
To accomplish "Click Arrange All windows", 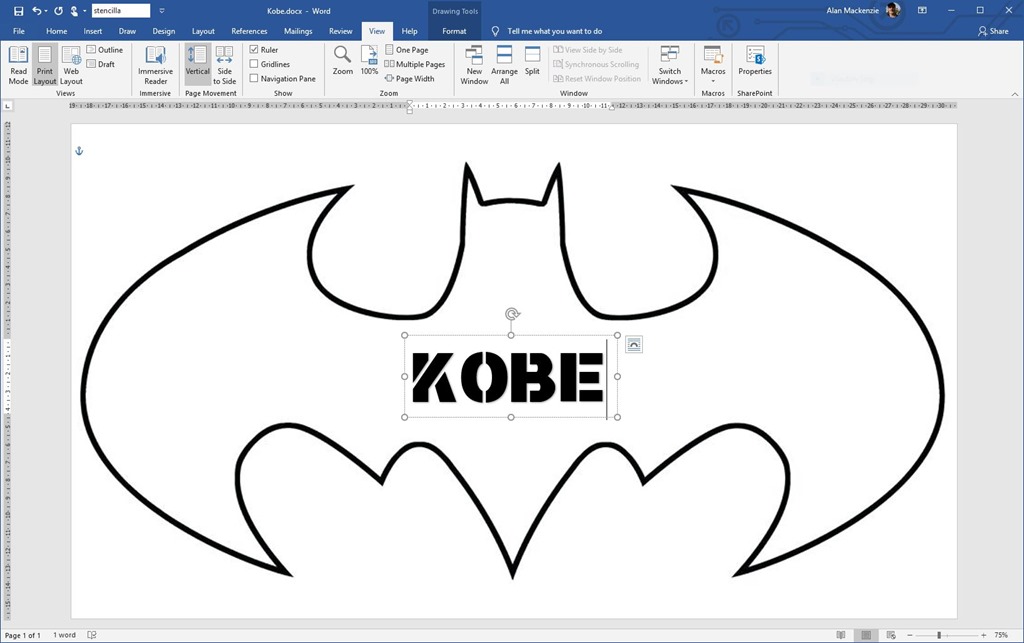I will click(504, 64).
